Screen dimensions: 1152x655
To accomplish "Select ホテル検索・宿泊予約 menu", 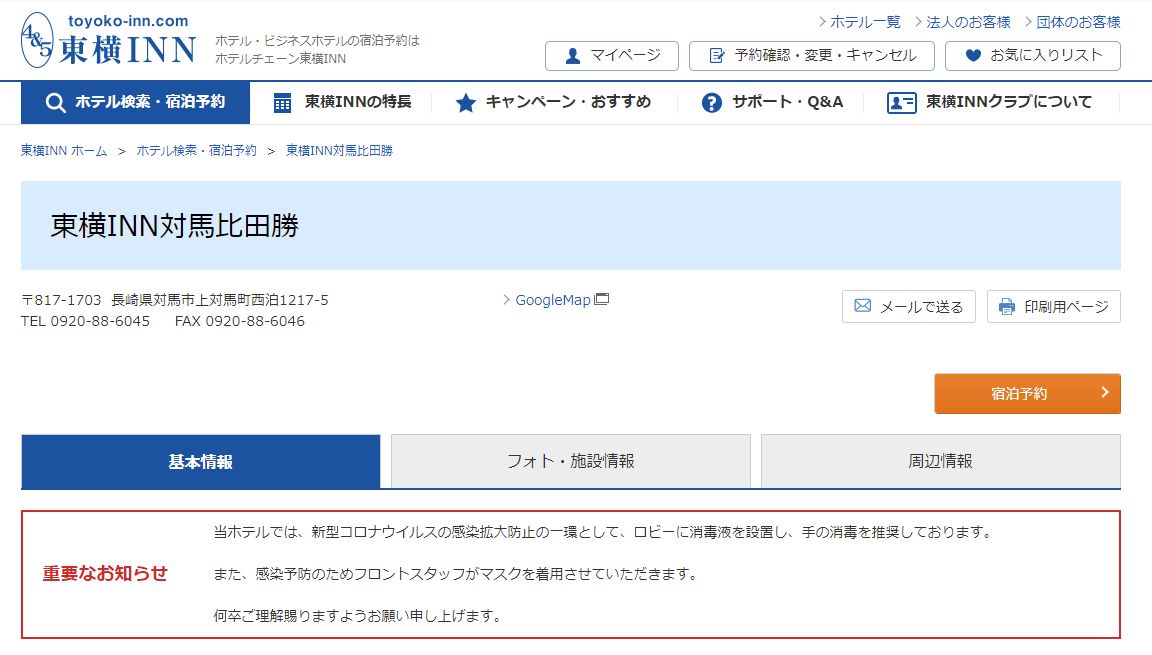I will pyautogui.click(x=135, y=103).
